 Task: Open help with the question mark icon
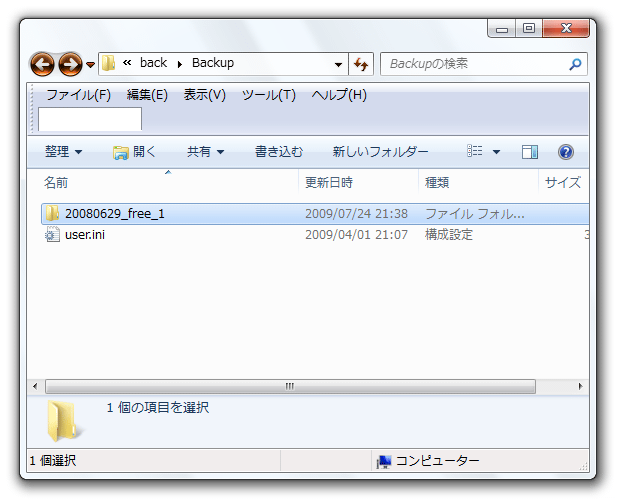566,152
